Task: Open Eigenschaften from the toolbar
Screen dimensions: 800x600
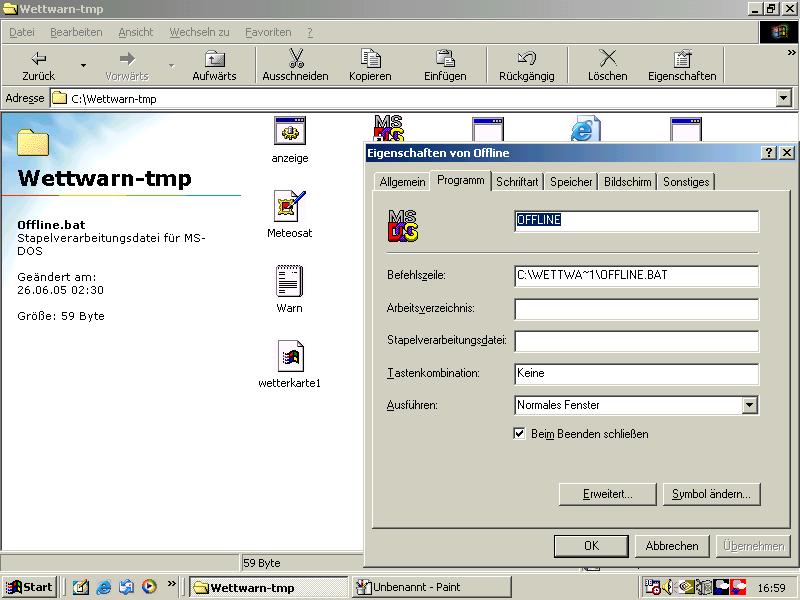Action: [682, 59]
